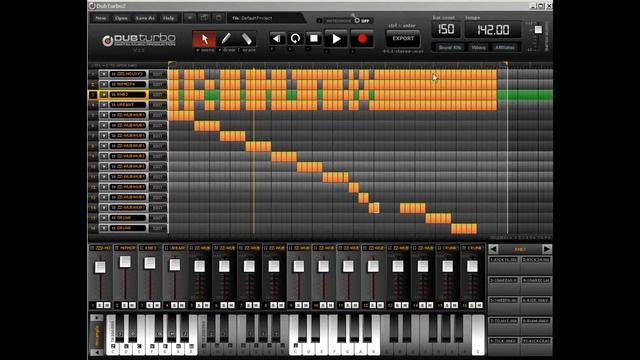The width and height of the screenshot is (640, 360).
Task: Open instrument dropdown for track 1
Action: pyautogui.click(x=104, y=74)
